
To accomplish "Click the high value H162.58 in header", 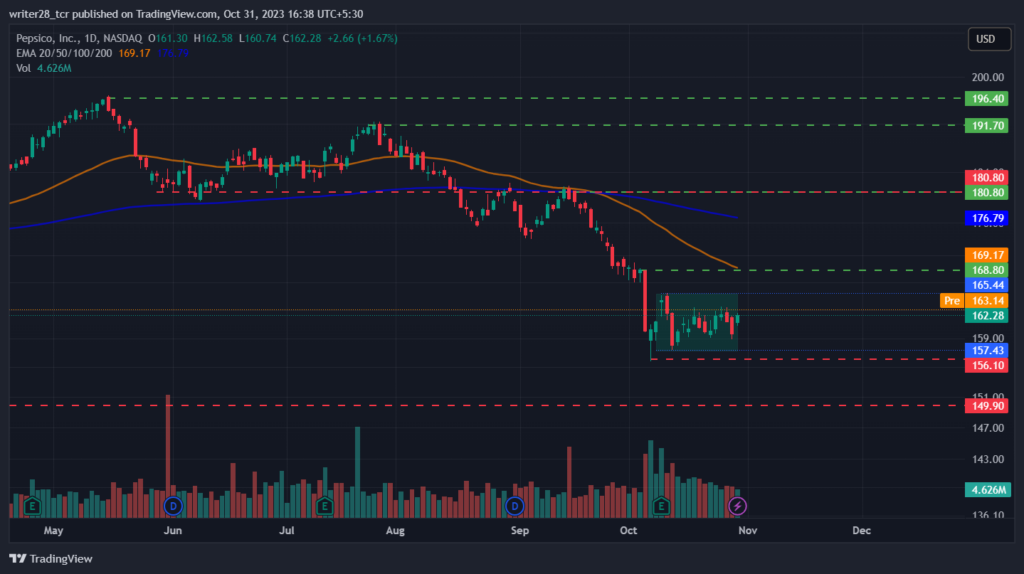I will coord(213,39).
